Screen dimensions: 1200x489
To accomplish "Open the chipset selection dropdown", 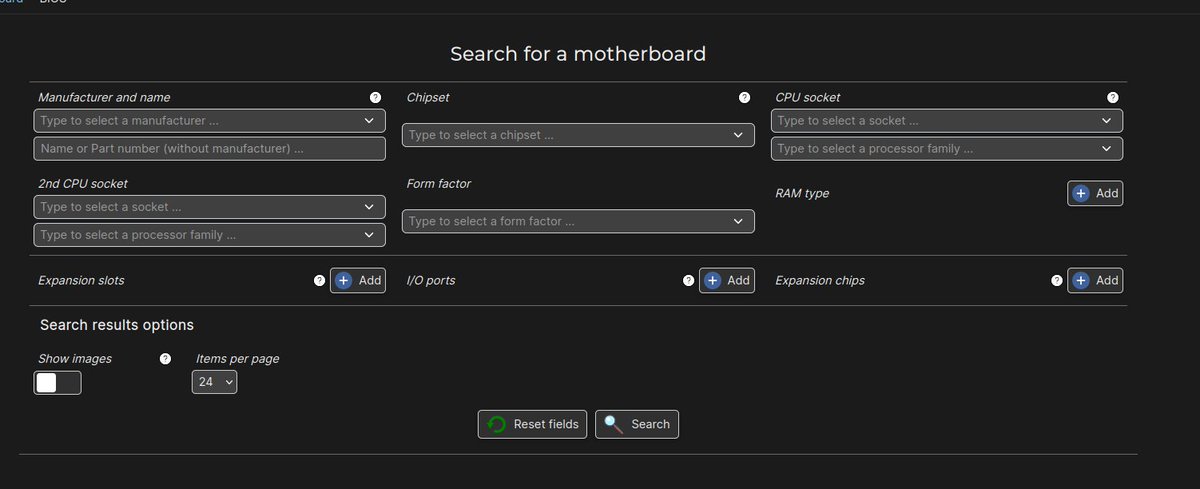I will tap(578, 135).
